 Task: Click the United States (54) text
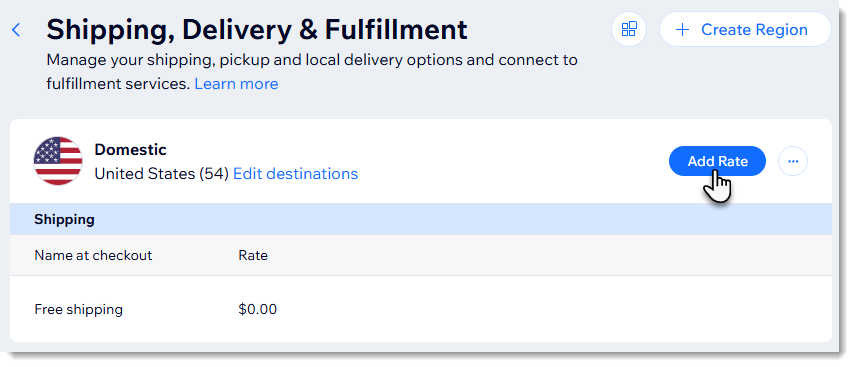tap(161, 174)
